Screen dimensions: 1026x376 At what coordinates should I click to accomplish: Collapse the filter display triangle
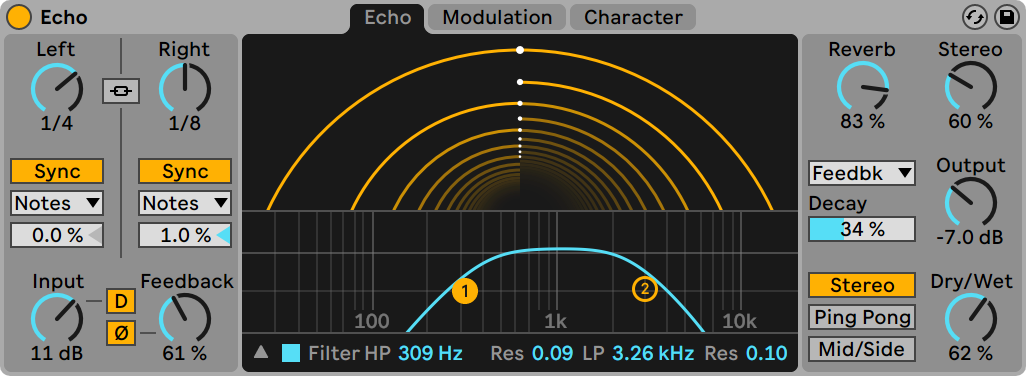pyautogui.click(x=261, y=352)
